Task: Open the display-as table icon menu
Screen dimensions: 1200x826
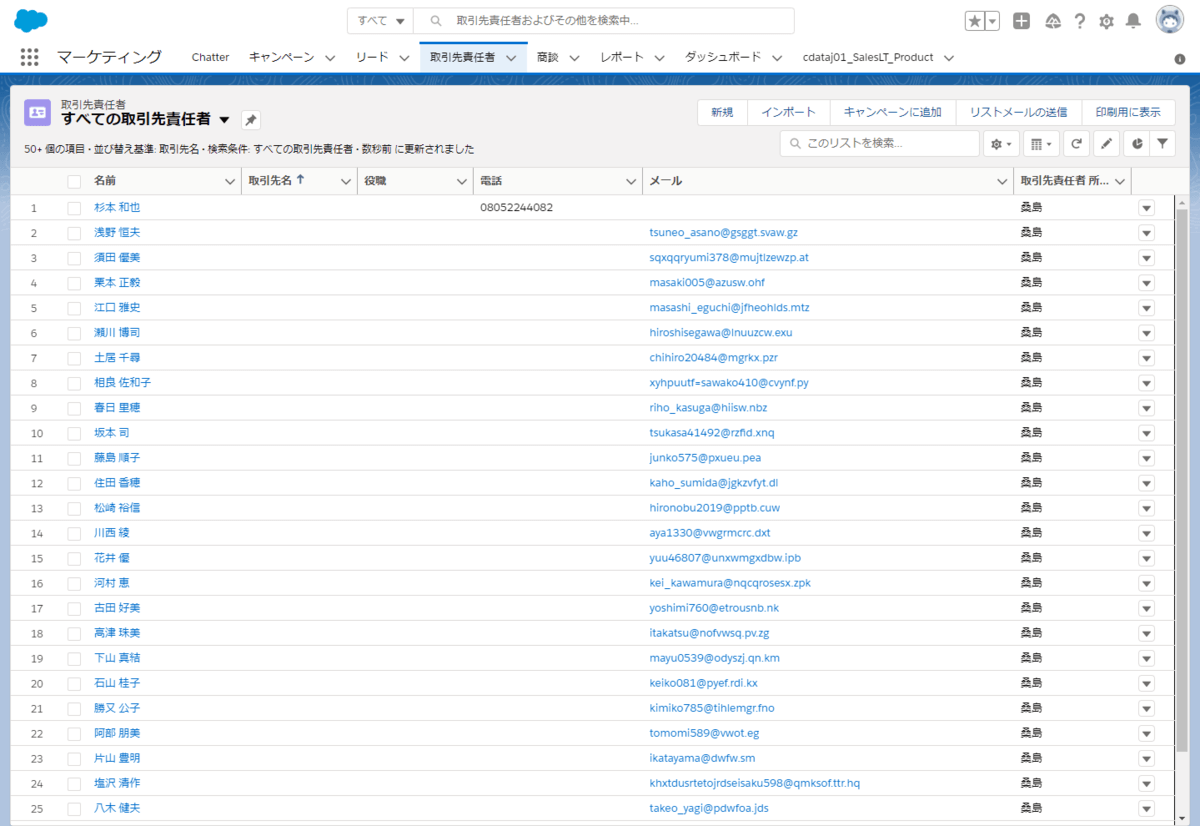Action: [x=1041, y=144]
